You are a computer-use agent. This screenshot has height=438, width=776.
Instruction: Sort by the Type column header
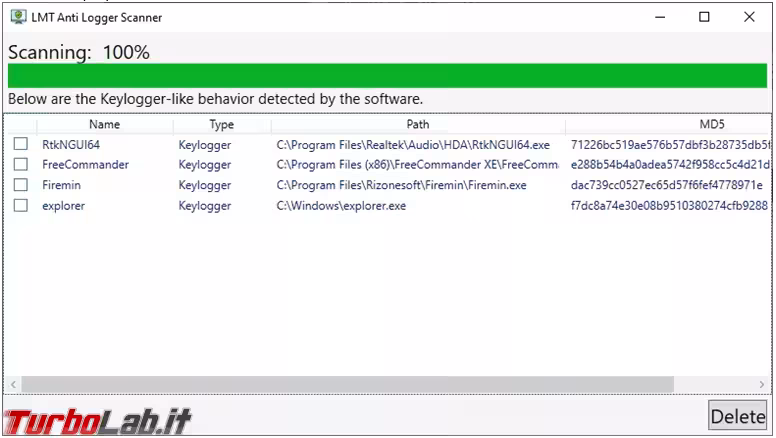coord(221,124)
